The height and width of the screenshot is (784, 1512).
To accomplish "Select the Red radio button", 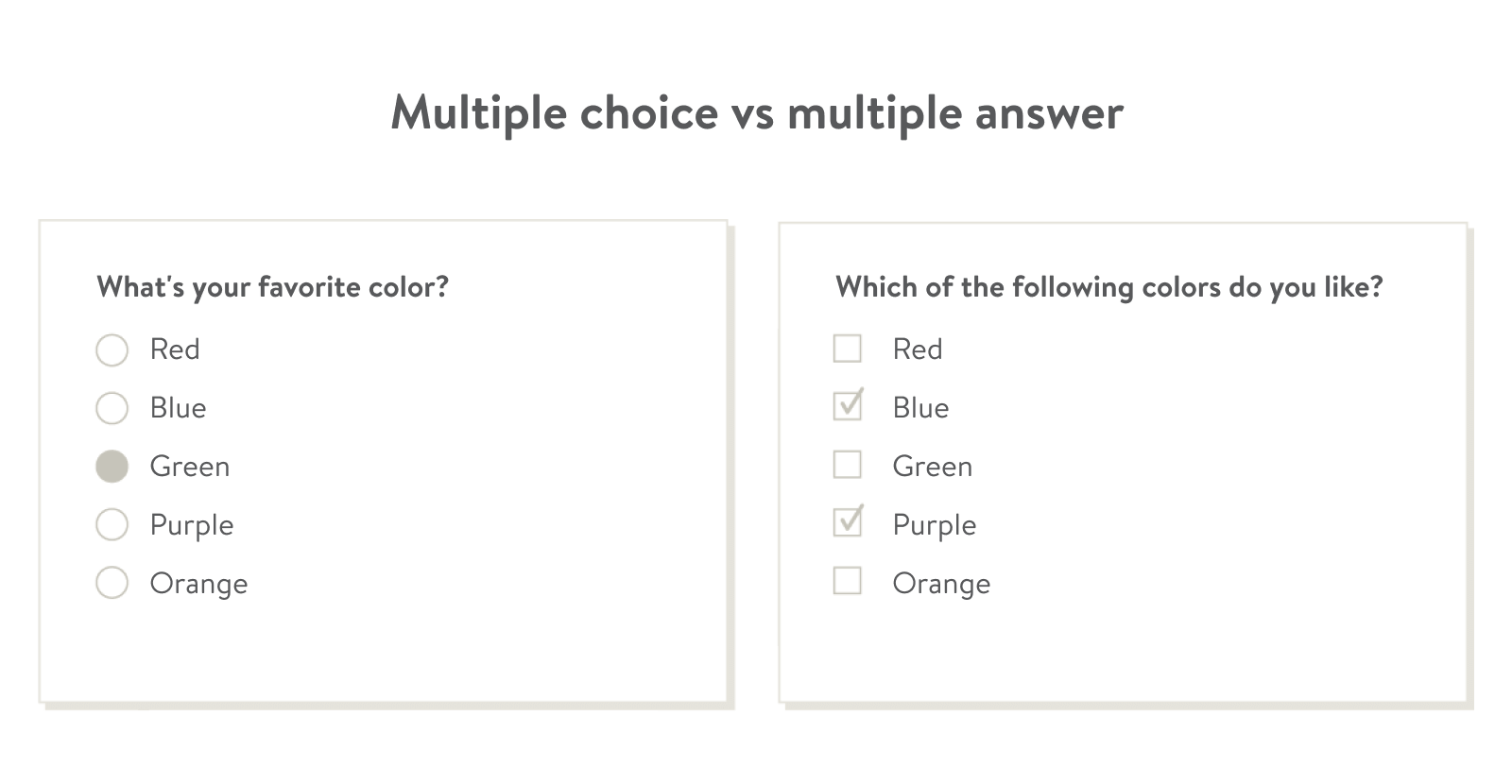I will (x=112, y=349).
